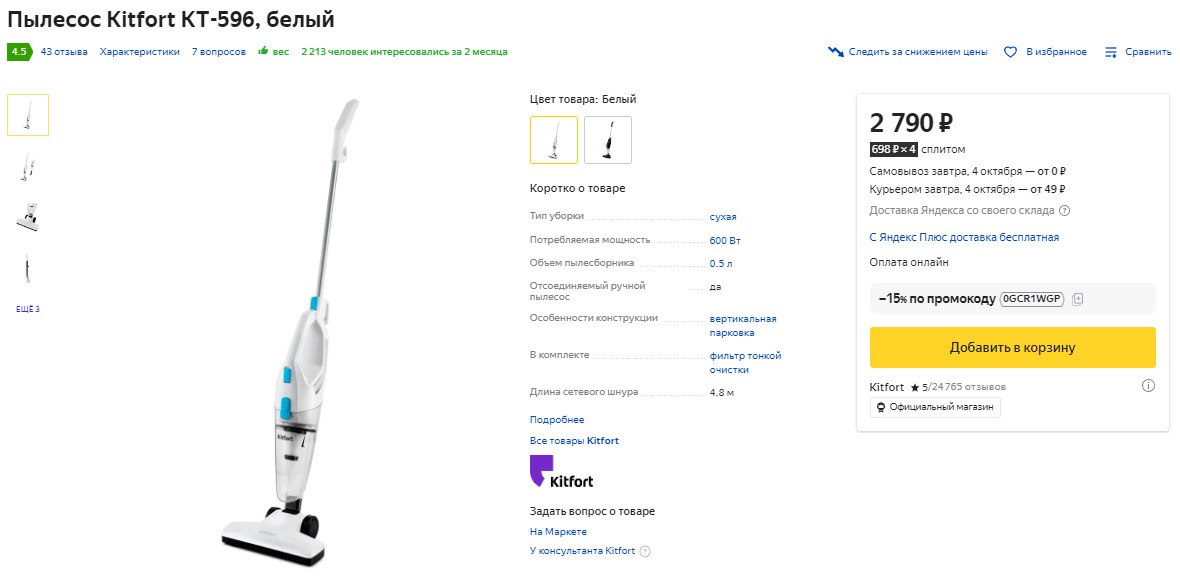Select the first product thumbnail

coord(28,115)
